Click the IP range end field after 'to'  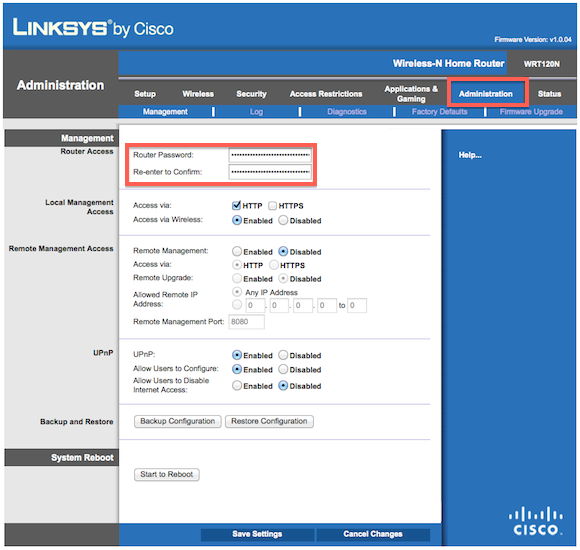(x=357, y=306)
